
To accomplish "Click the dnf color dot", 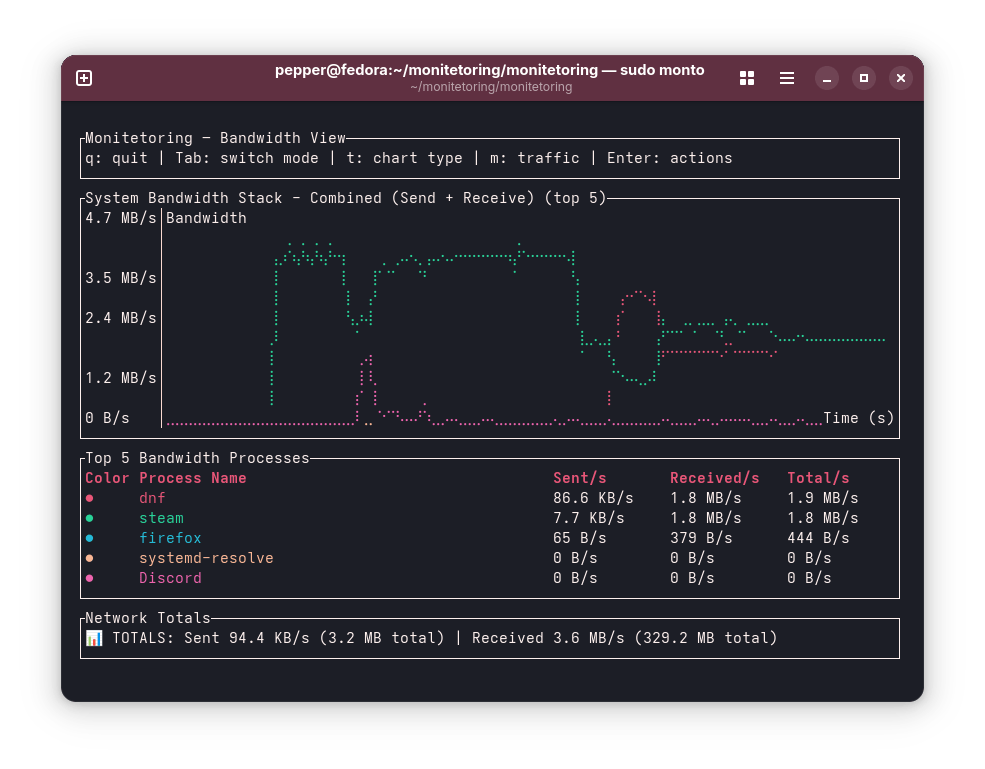I will (90, 498).
